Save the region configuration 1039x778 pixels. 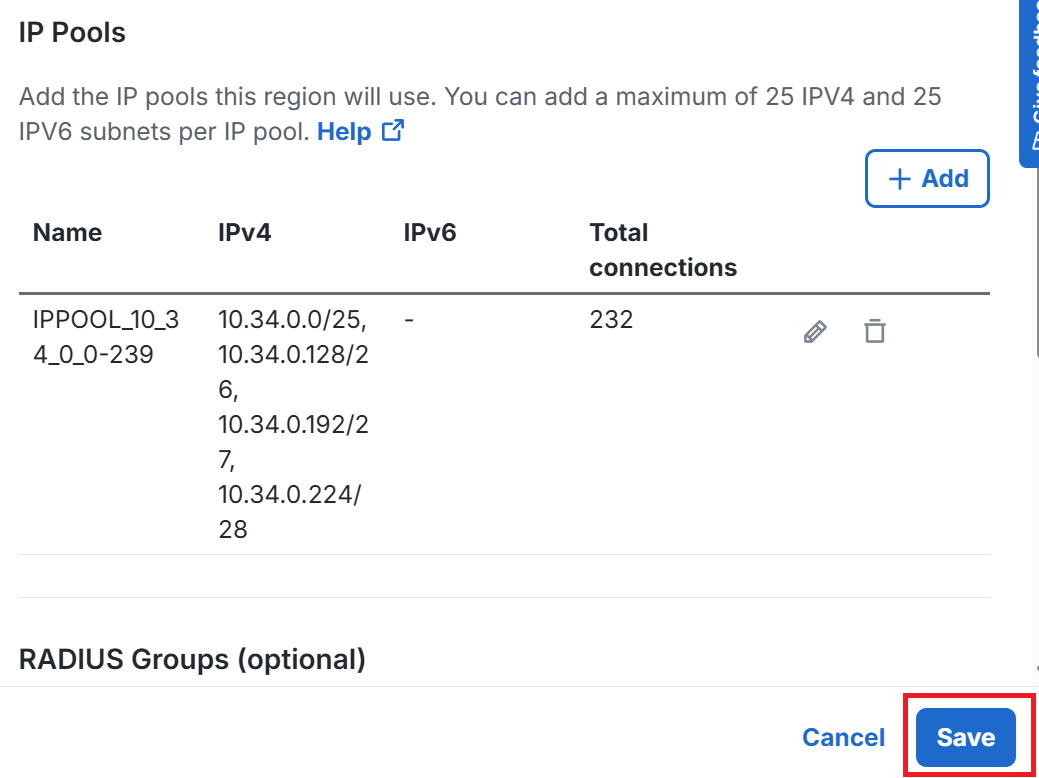click(x=965, y=738)
